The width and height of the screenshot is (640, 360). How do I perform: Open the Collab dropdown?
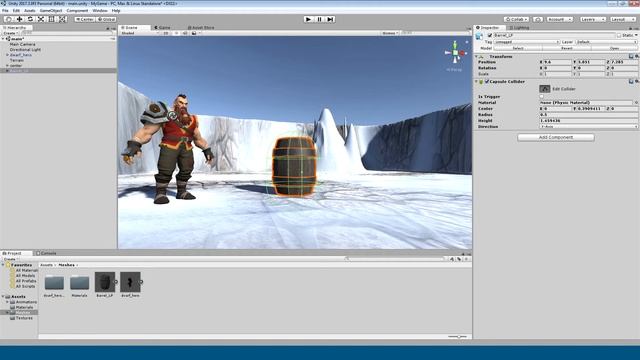click(x=516, y=19)
